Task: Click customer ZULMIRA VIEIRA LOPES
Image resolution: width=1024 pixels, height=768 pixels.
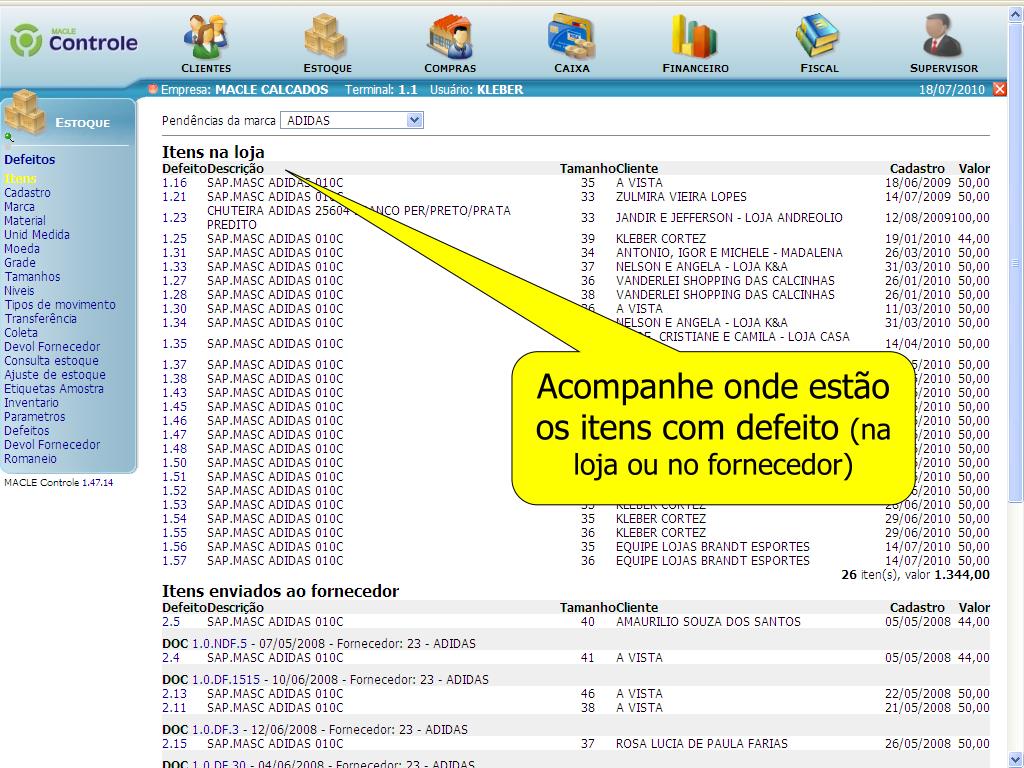Action: tap(681, 197)
